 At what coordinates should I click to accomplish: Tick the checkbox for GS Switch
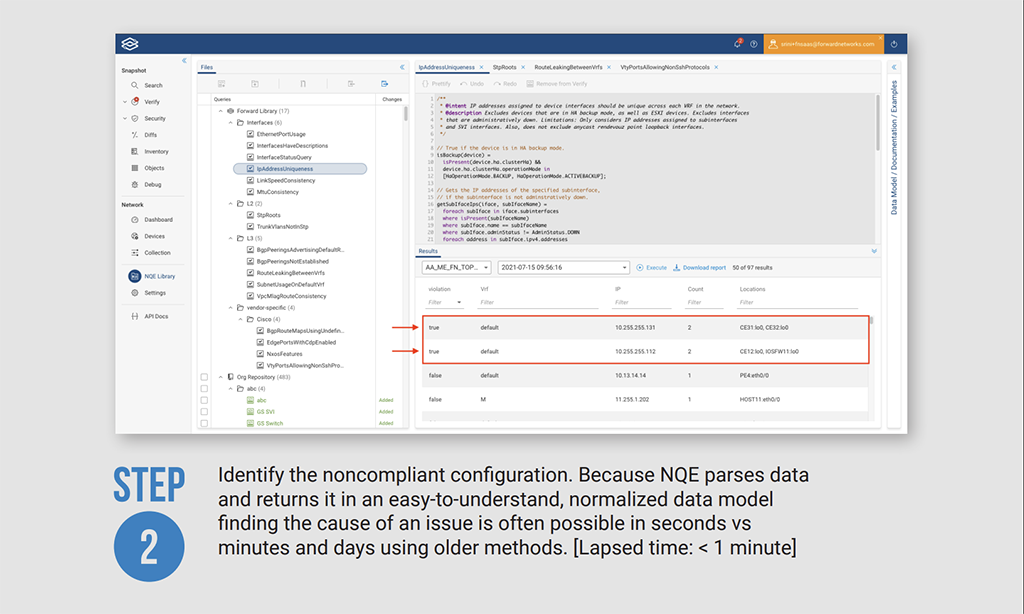pyautogui.click(x=204, y=423)
